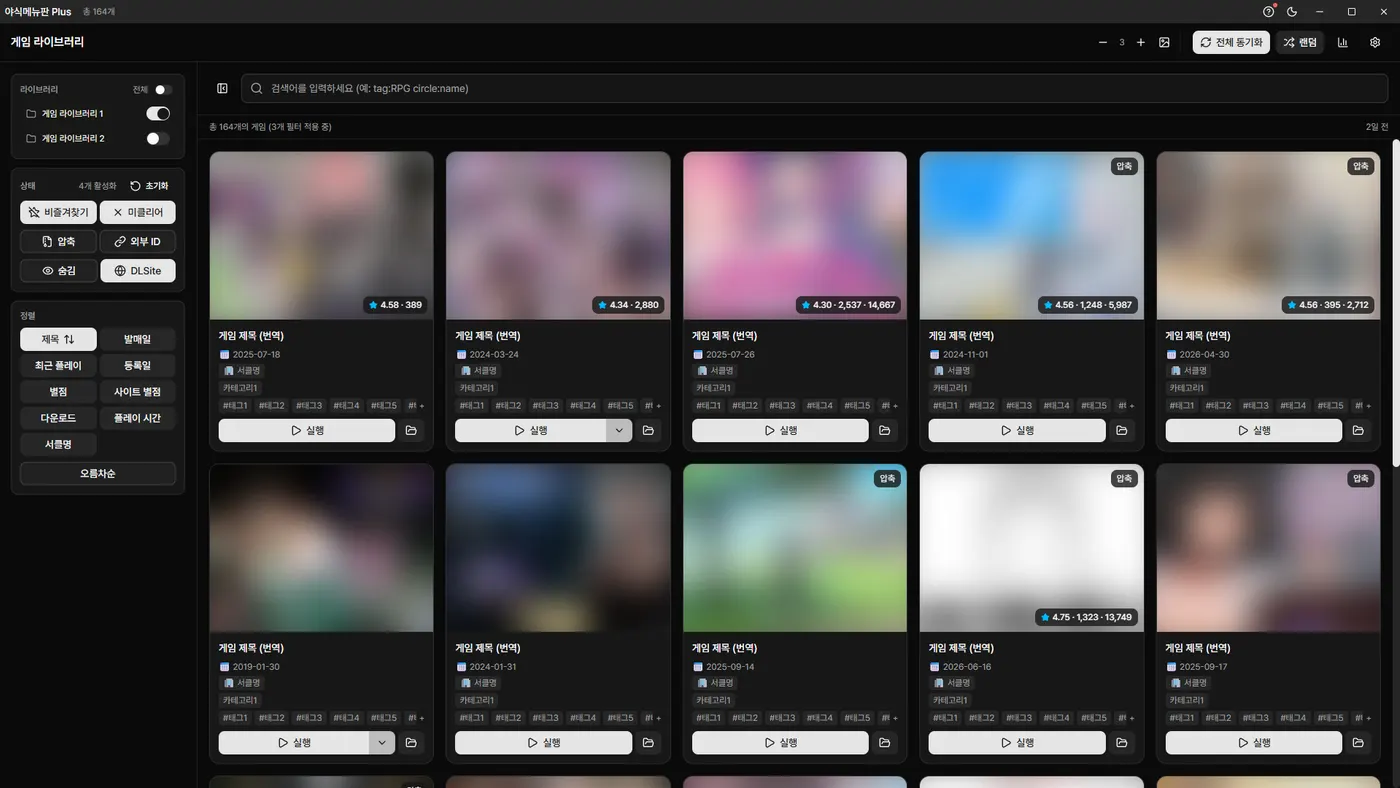Viewport: 1400px width, 788px height.
Task: Open folder of the game dated 2025-07-26
Action: 884,431
